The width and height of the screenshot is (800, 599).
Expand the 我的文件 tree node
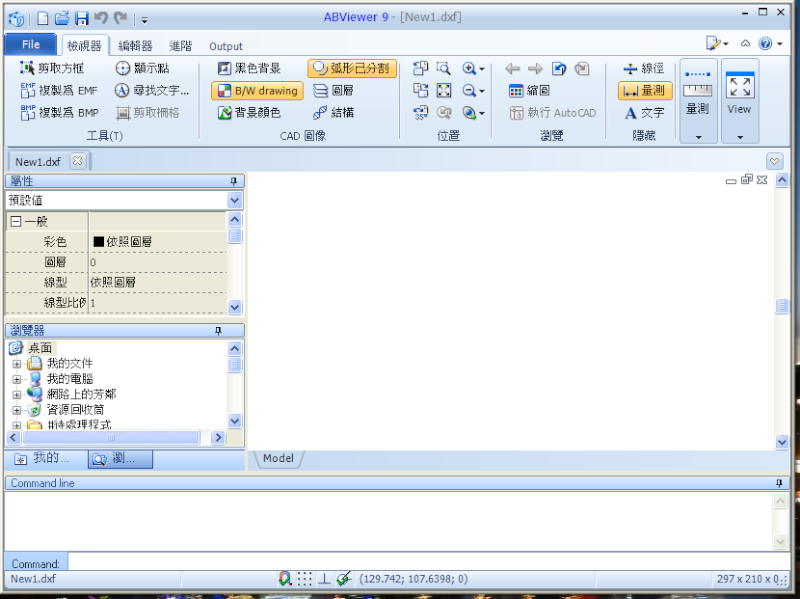(x=17, y=364)
